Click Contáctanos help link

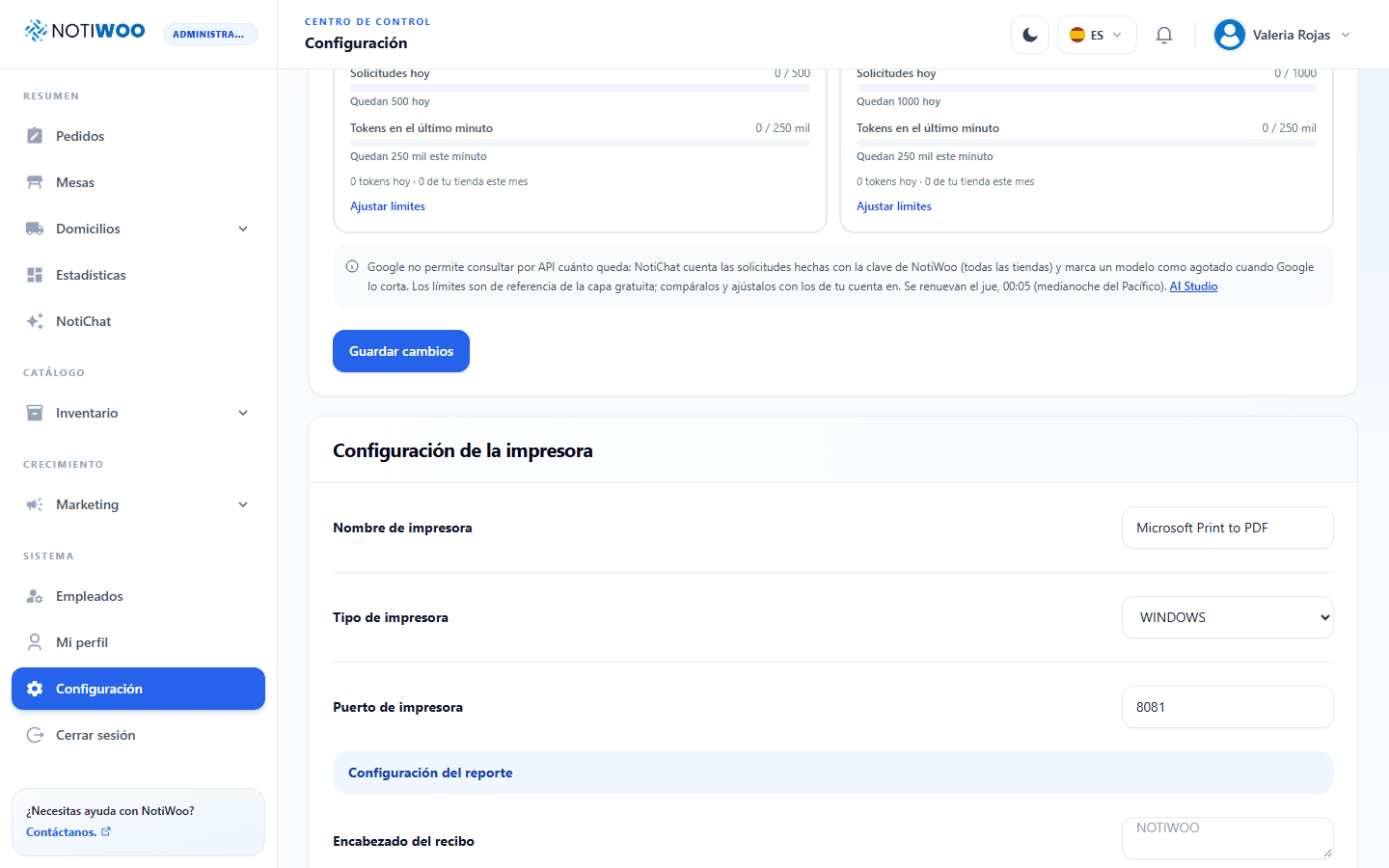tap(68, 832)
